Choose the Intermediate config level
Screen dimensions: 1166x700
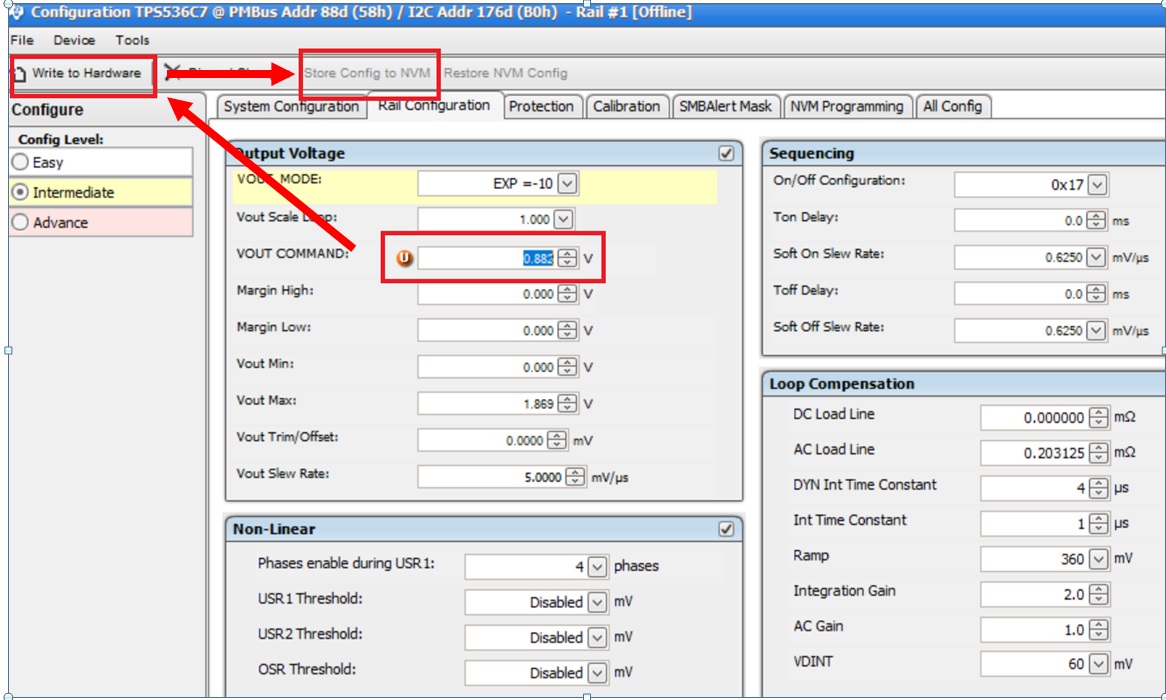(x=20, y=192)
